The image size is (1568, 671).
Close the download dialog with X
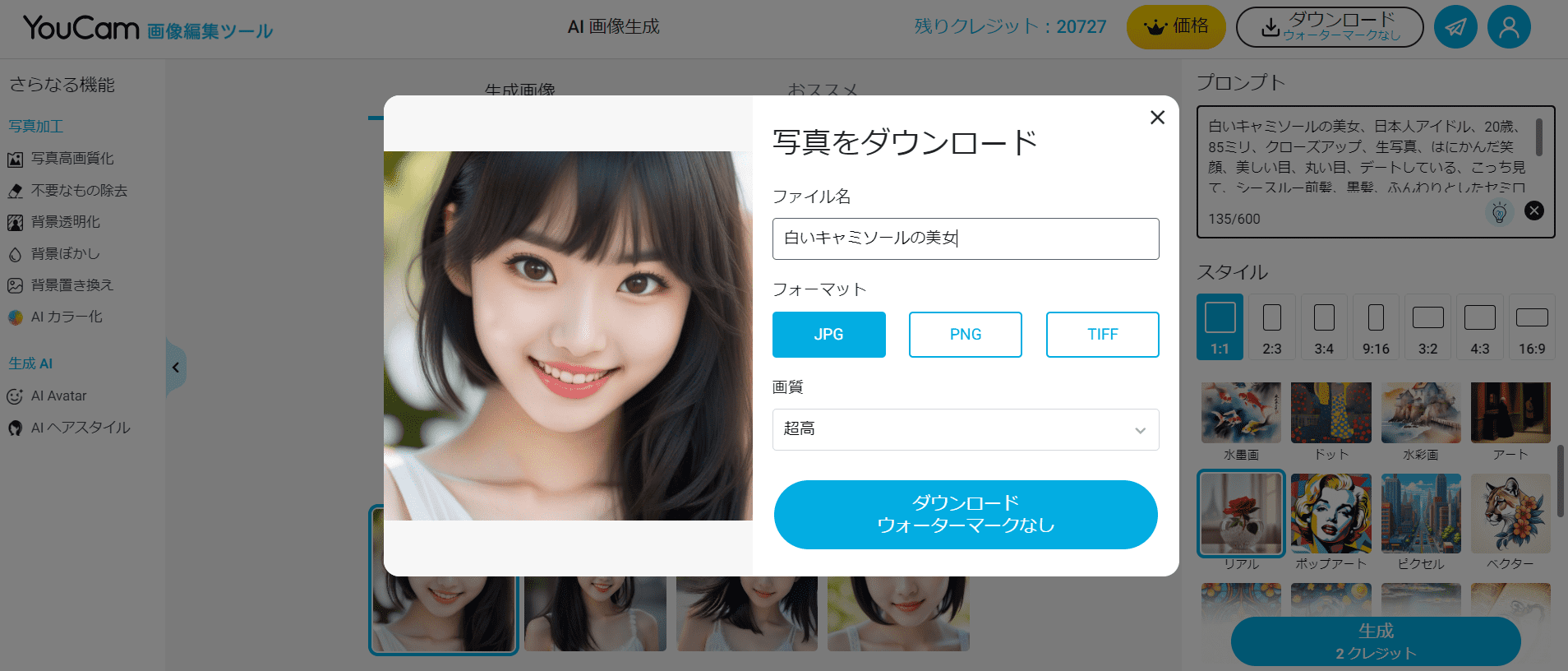coord(1157,118)
